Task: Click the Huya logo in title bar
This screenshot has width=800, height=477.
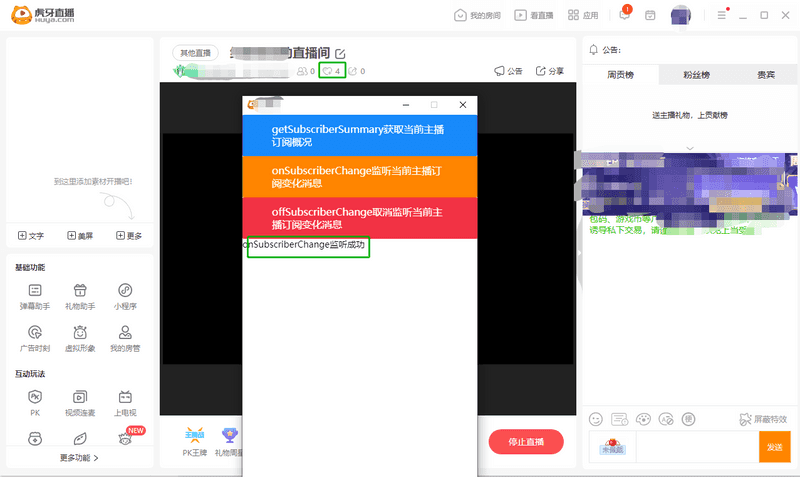Action: click(x=43, y=15)
